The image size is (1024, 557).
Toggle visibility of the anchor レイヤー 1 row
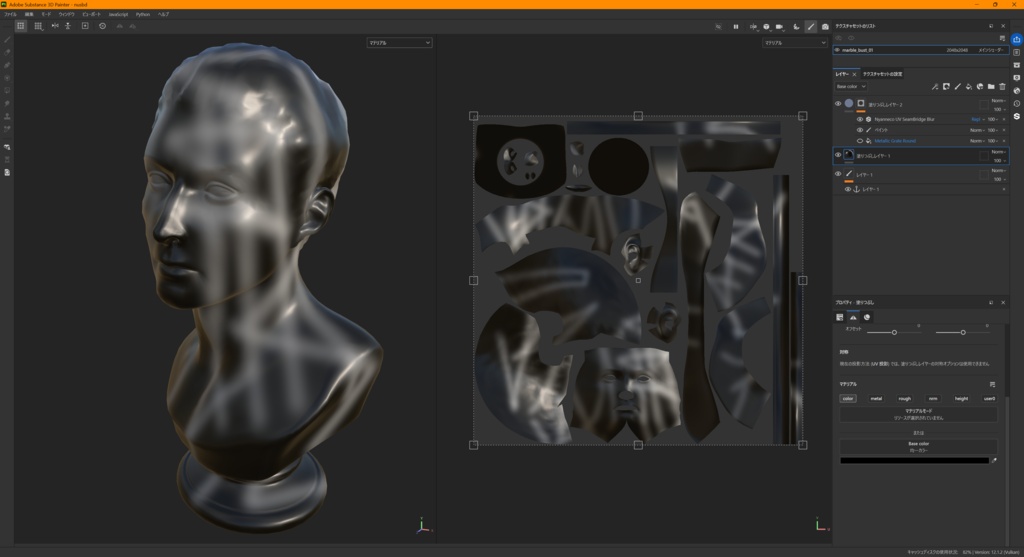[848, 189]
